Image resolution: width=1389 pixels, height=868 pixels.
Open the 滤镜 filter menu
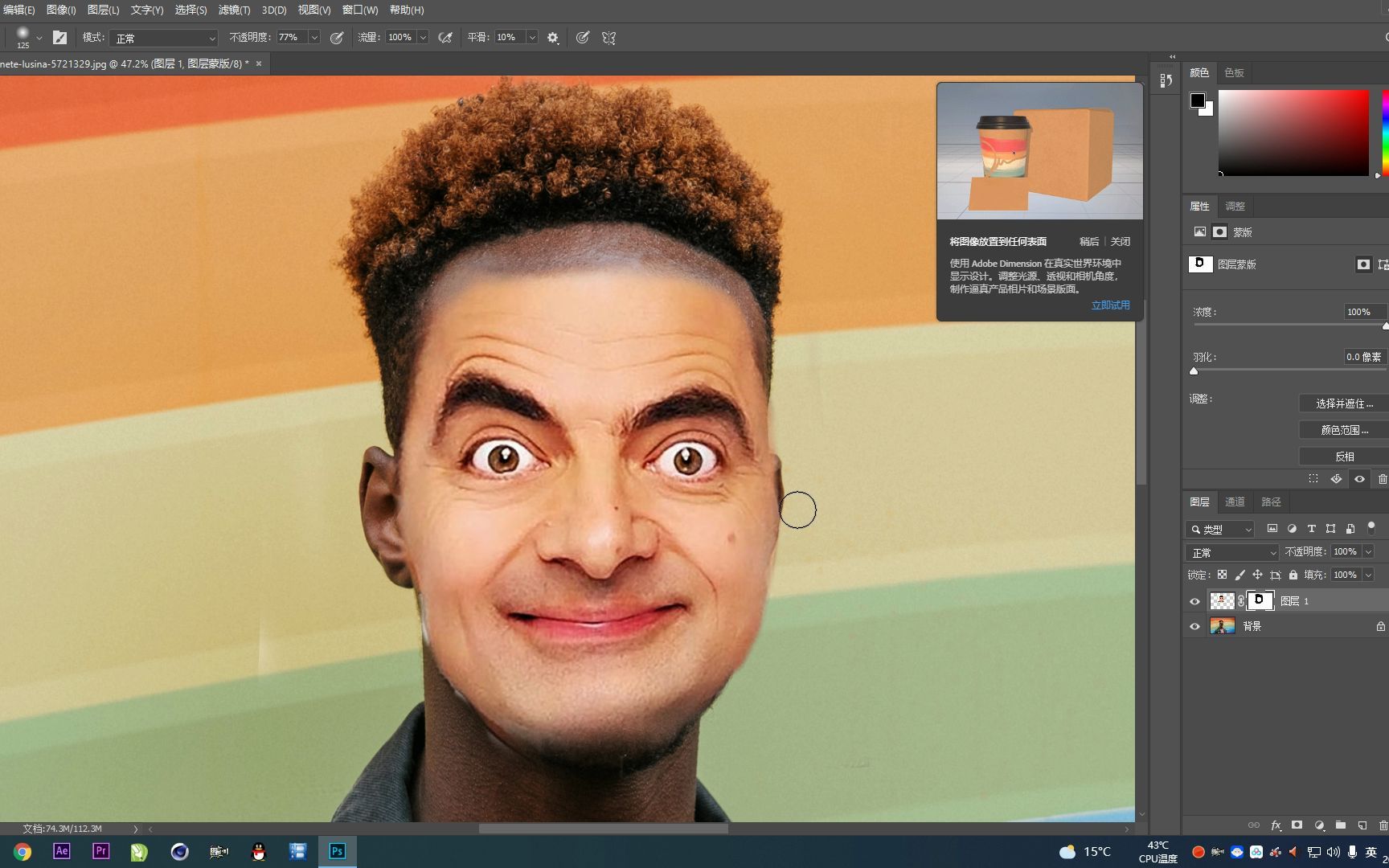(234, 10)
